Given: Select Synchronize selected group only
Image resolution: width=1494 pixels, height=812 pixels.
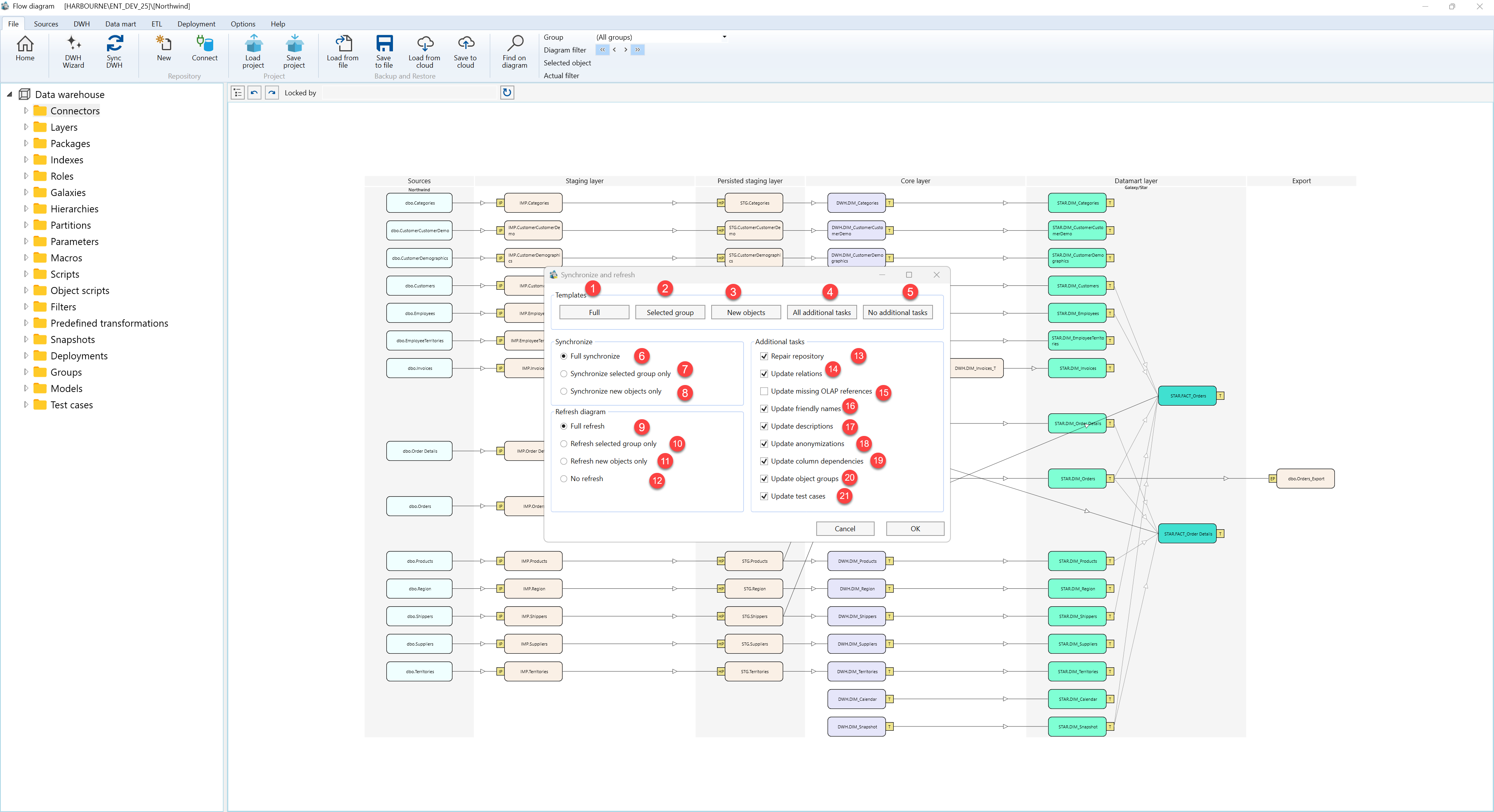Looking at the screenshot, I should [564, 374].
